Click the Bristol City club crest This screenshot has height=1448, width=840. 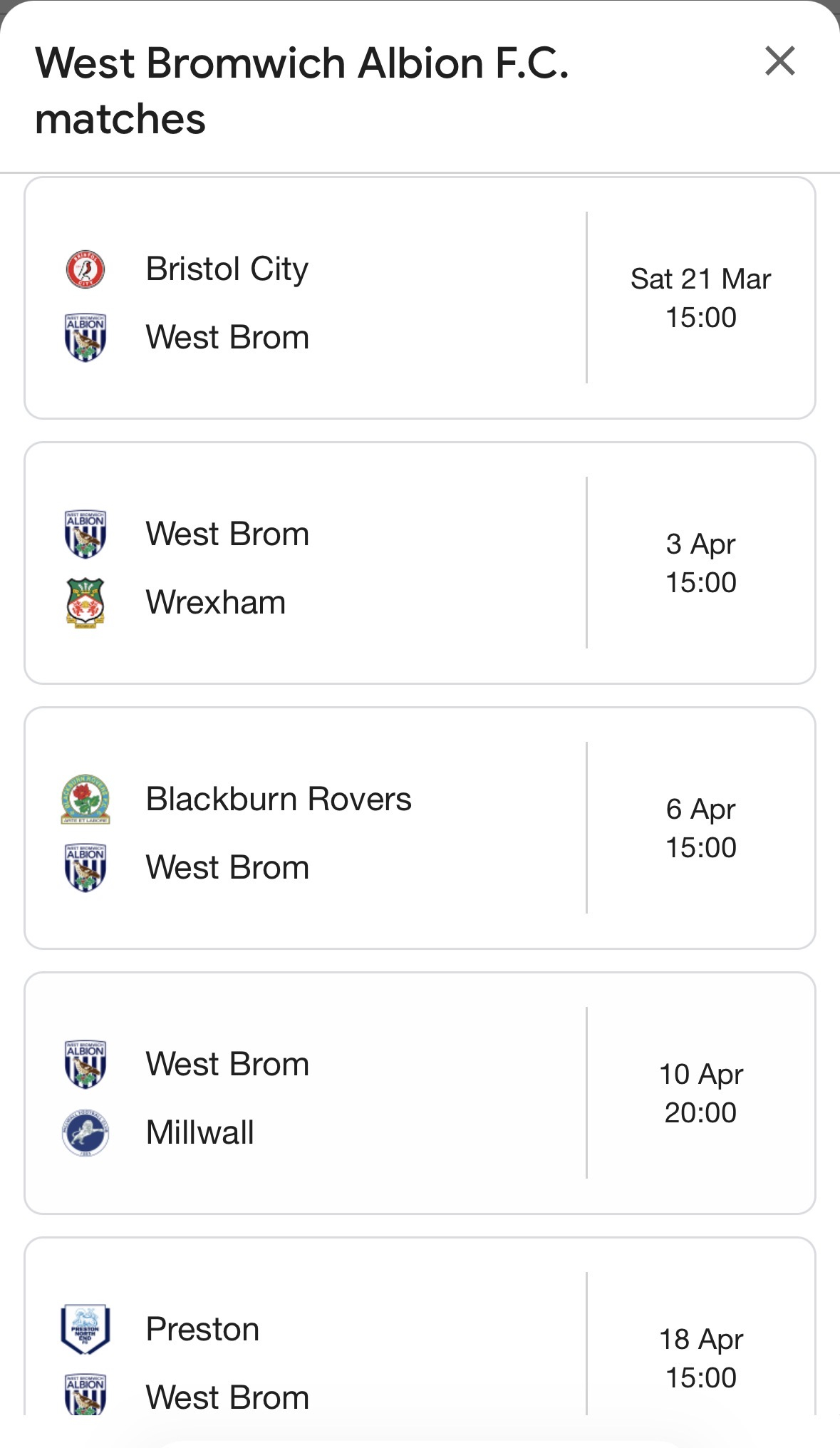(x=85, y=269)
